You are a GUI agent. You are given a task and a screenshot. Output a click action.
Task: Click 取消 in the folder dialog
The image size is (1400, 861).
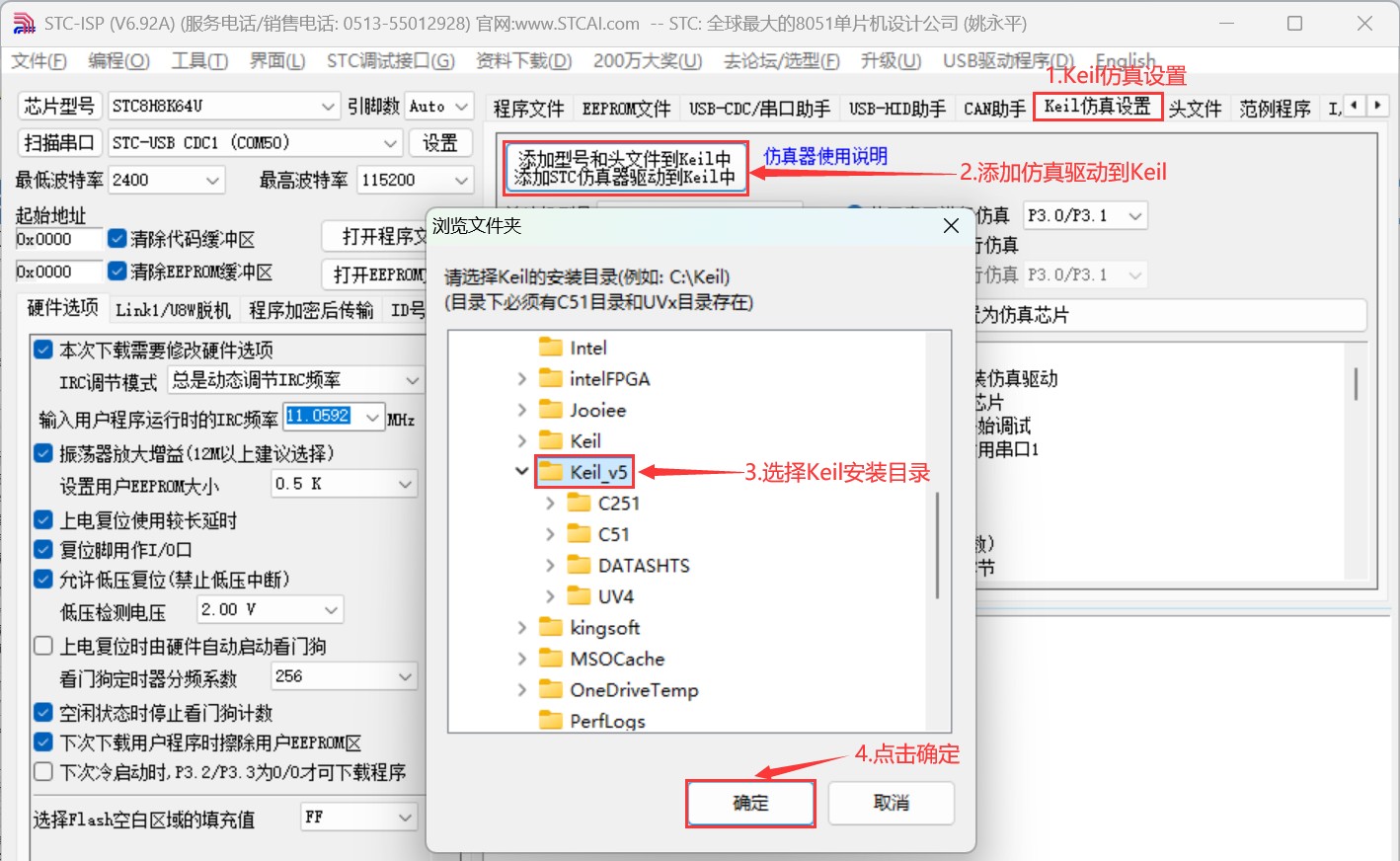892,803
